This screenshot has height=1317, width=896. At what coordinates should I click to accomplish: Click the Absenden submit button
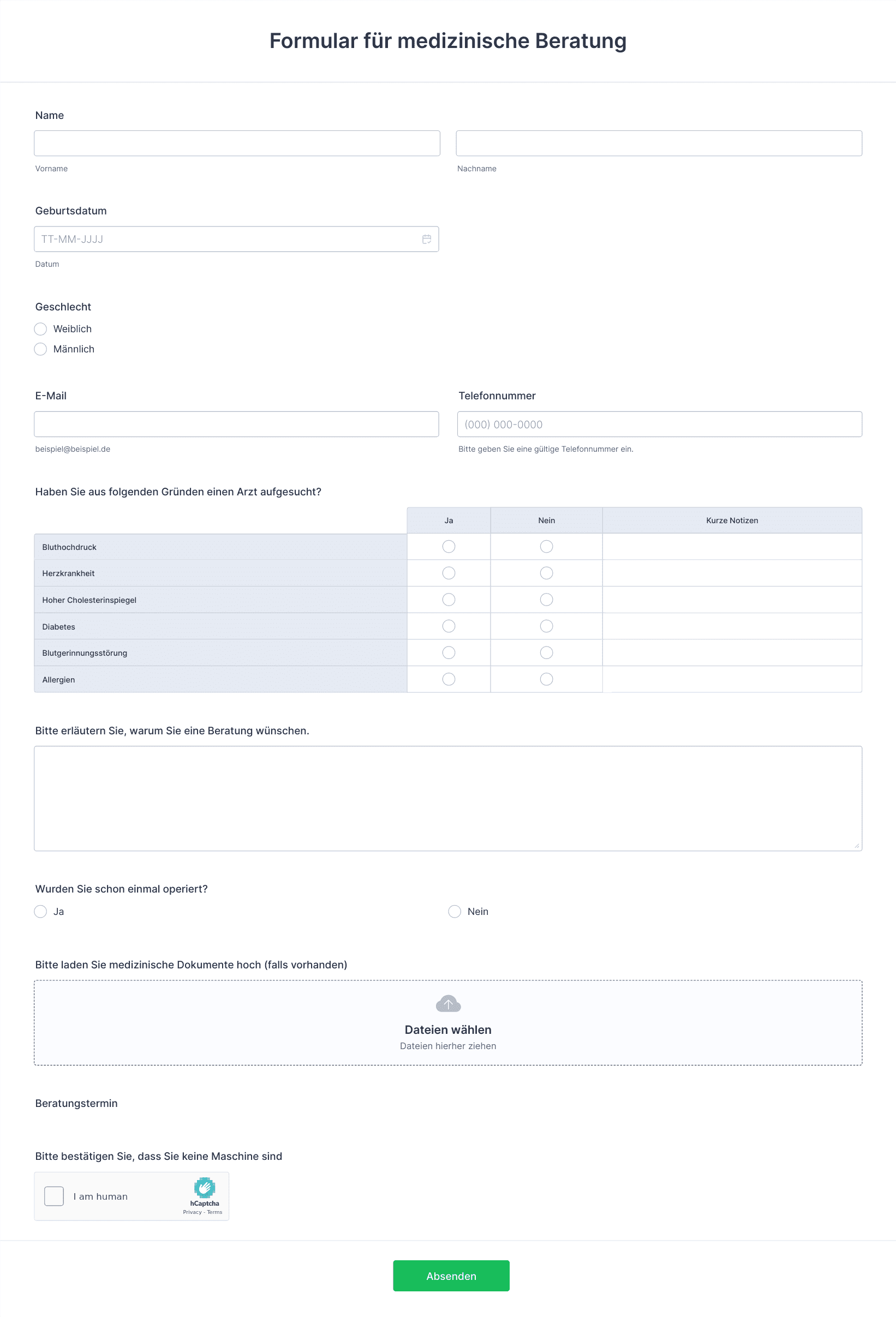[x=451, y=1276]
